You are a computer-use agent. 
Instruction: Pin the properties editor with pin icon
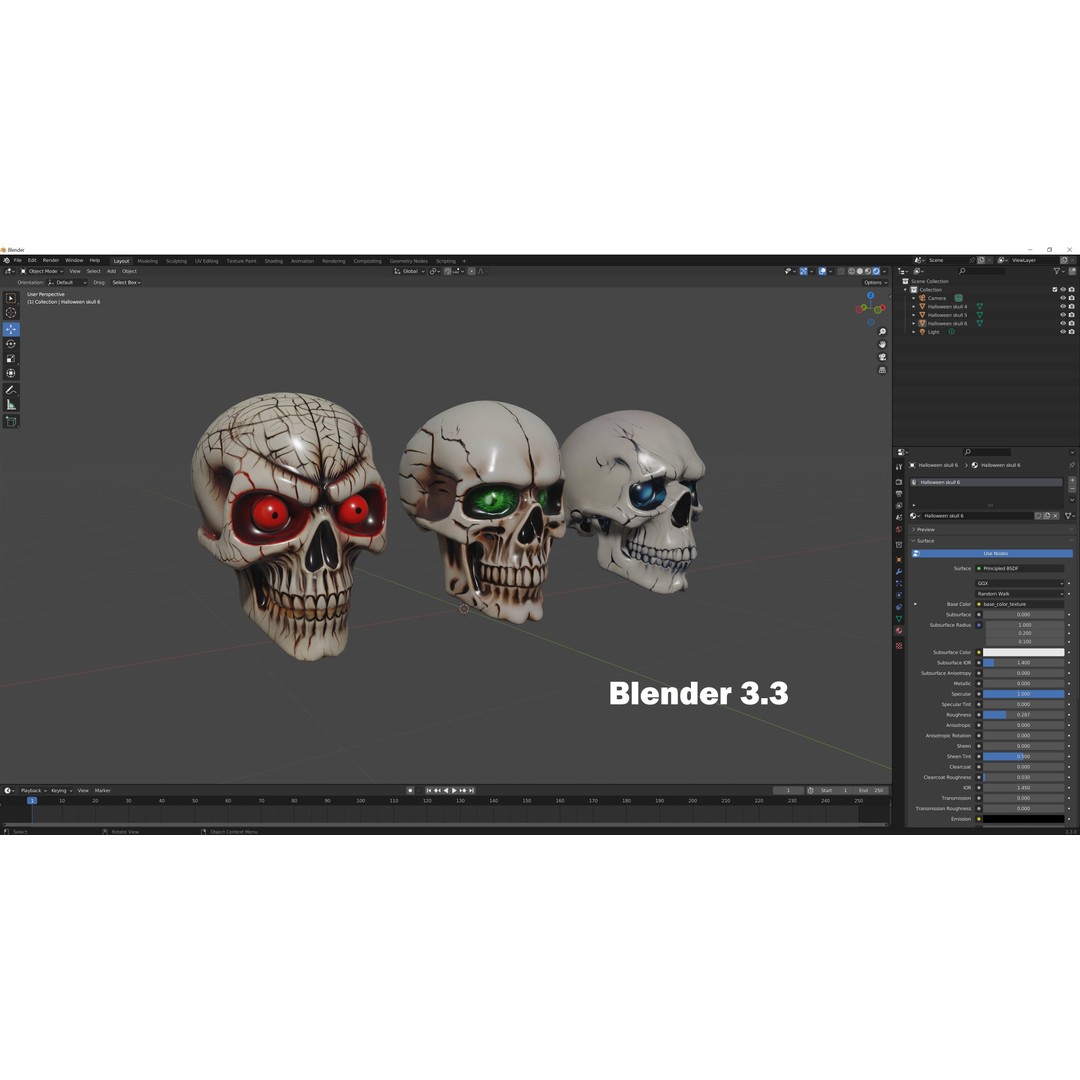pos(1072,465)
